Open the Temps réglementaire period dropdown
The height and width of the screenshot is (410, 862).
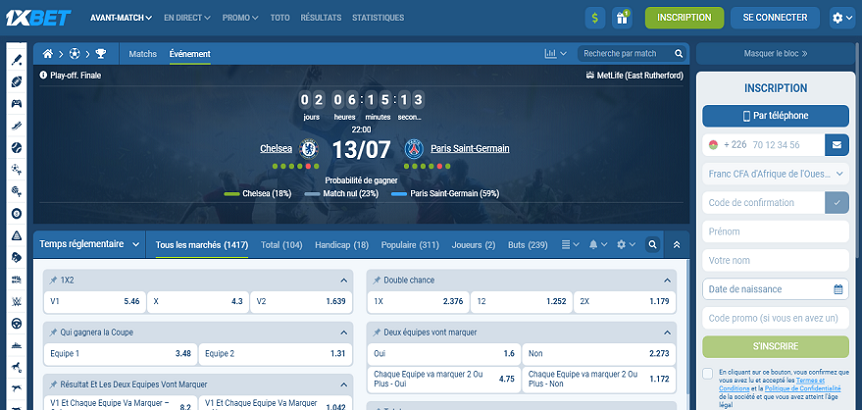90,245
